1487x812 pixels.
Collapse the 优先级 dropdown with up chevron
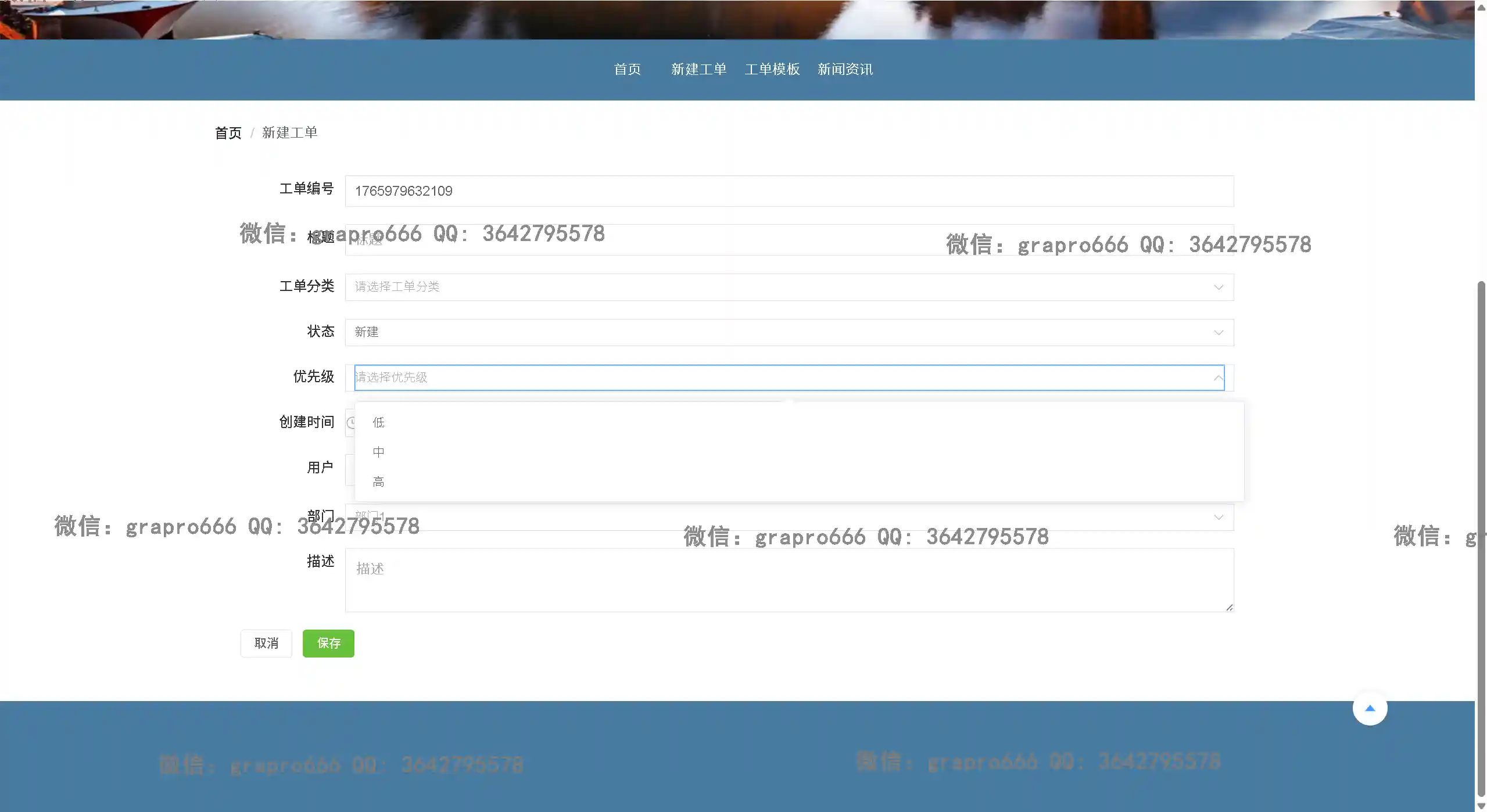point(1218,378)
